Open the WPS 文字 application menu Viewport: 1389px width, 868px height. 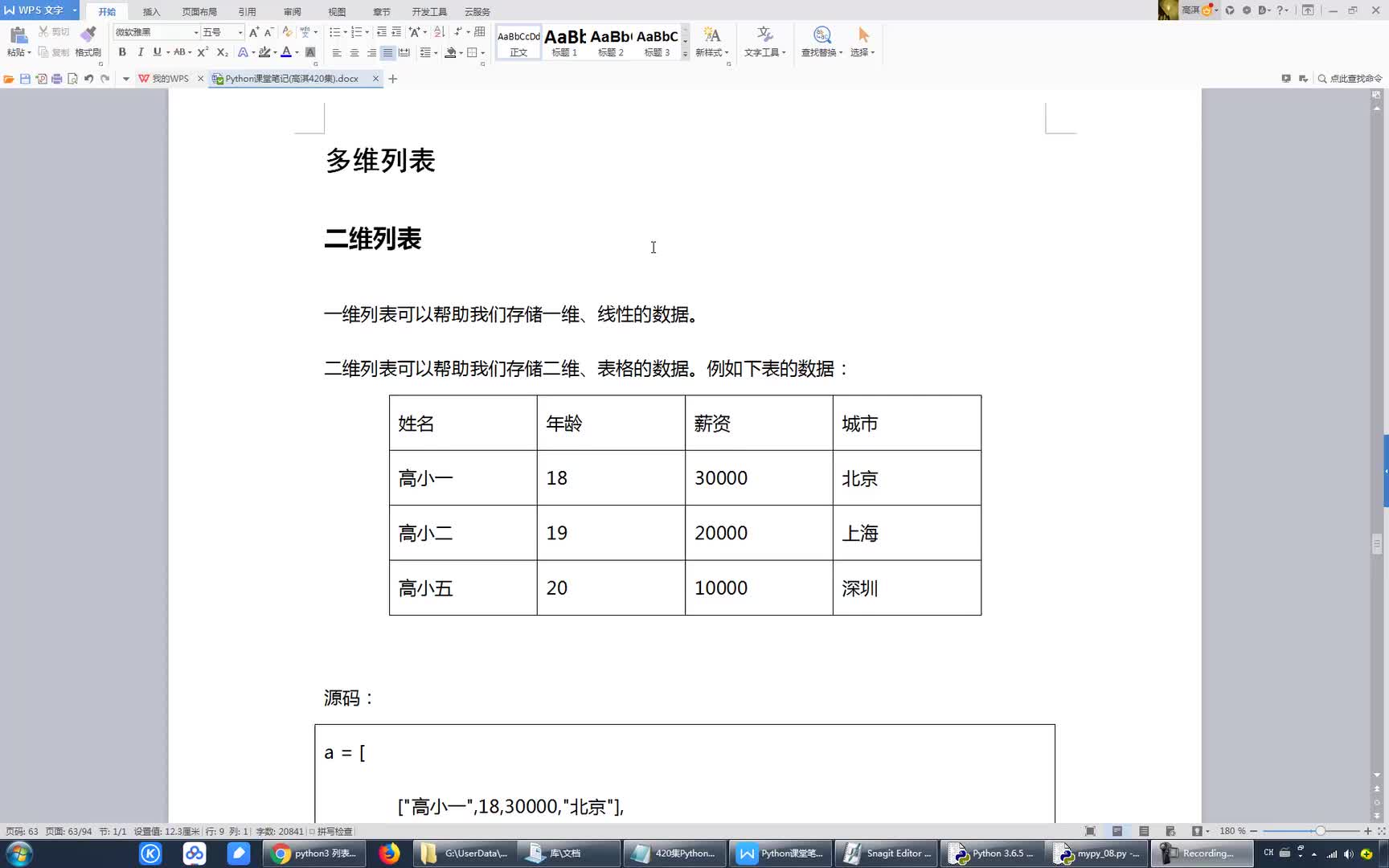(39, 10)
